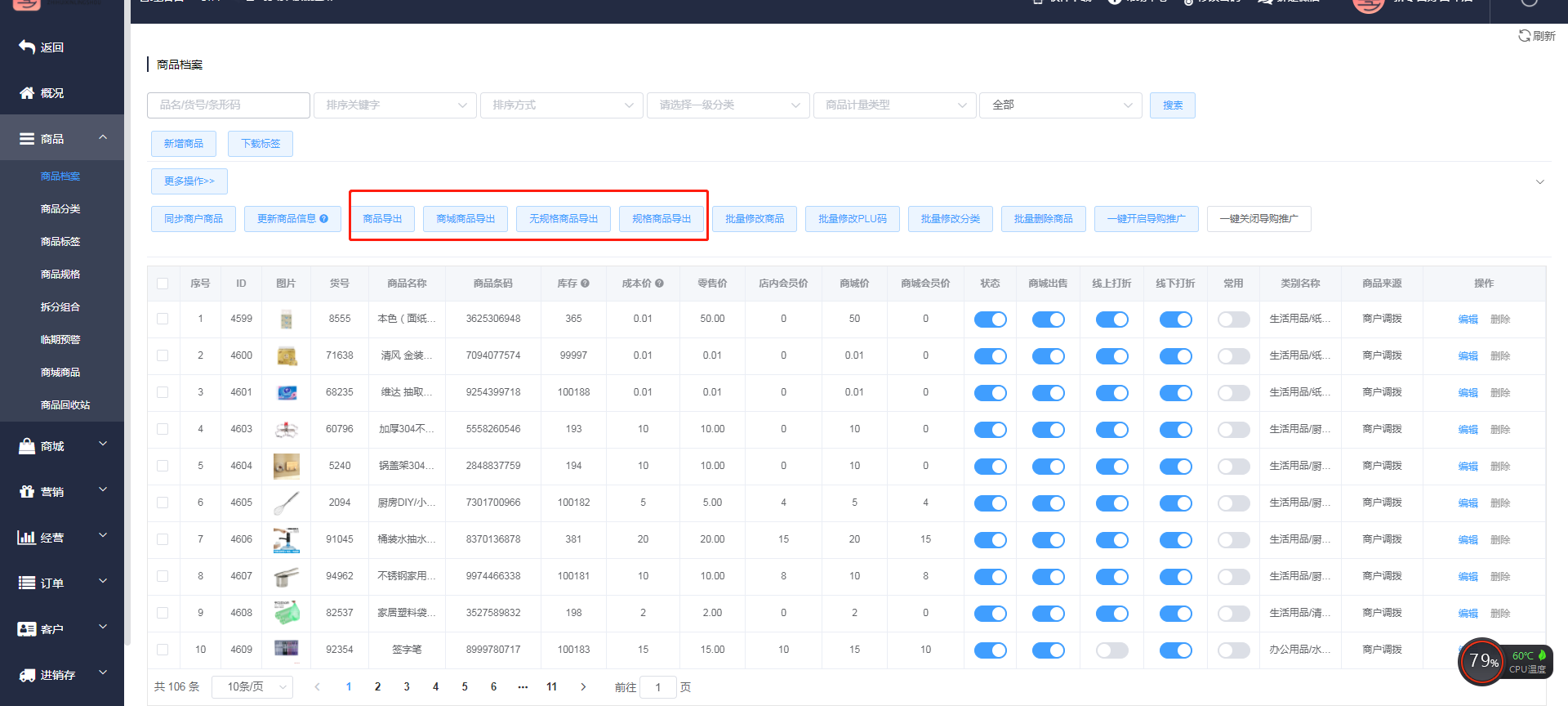
Task: Open the 全部 filter dropdown
Action: coord(1061,105)
